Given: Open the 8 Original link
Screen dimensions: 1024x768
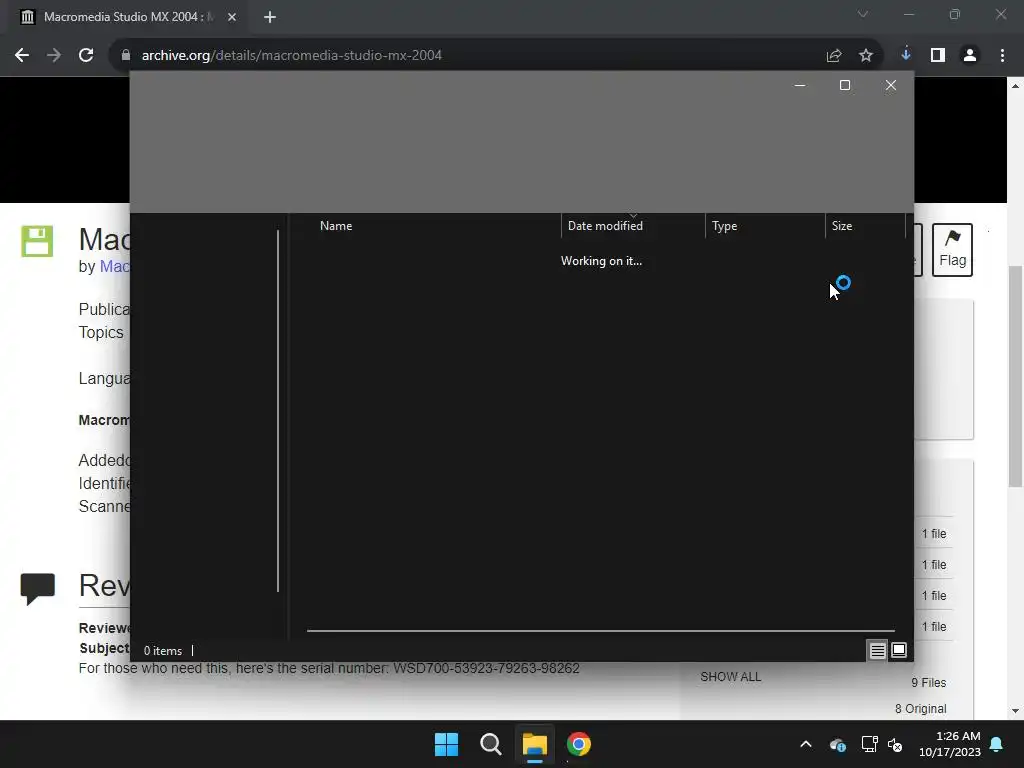Looking at the screenshot, I should pyautogui.click(x=921, y=709).
